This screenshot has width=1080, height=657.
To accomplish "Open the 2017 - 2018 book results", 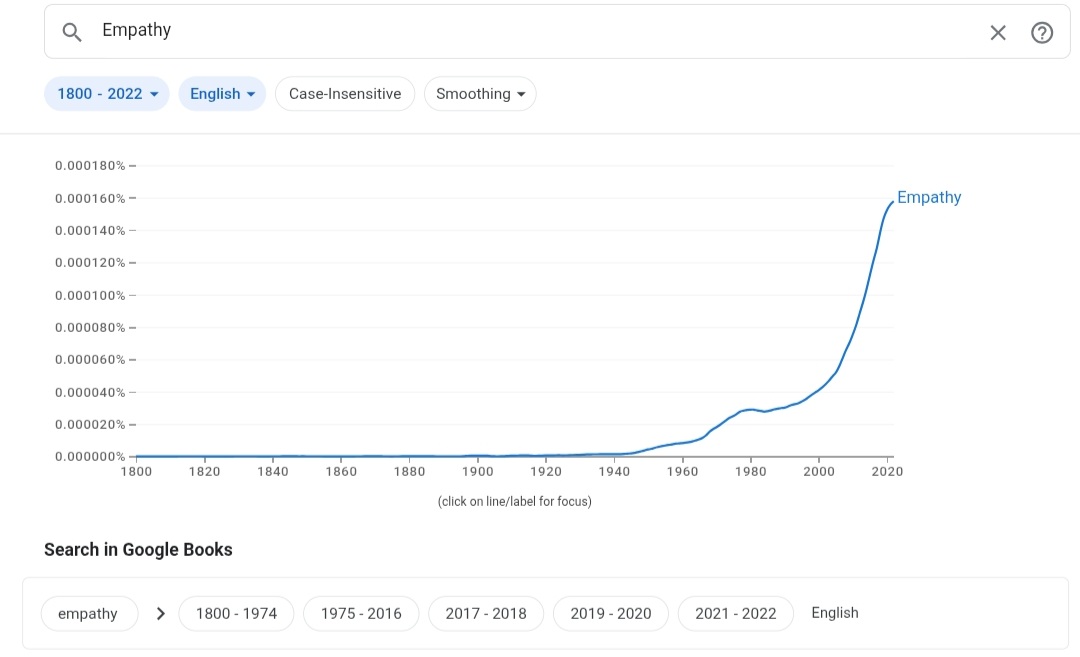I will [x=486, y=613].
